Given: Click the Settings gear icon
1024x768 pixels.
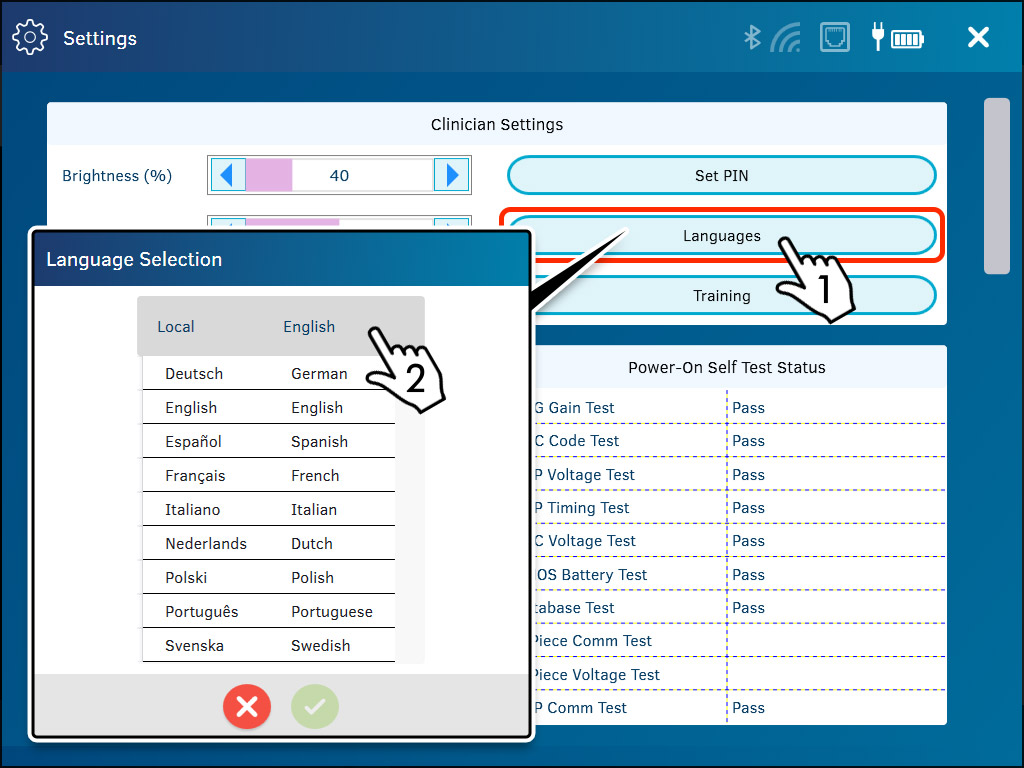Looking at the screenshot, I should click(30, 38).
